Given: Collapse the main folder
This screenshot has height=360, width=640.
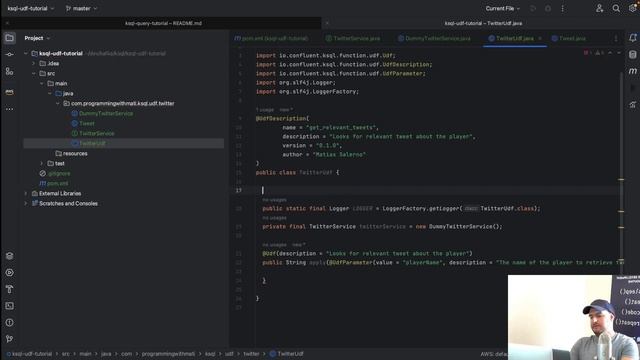Looking at the screenshot, I should point(42,84).
